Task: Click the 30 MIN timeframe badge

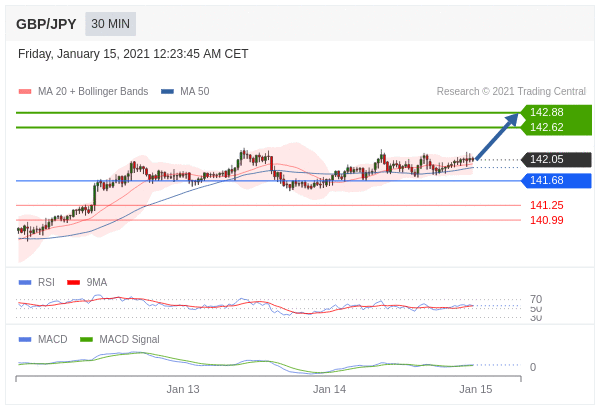Action: pyautogui.click(x=110, y=24)
